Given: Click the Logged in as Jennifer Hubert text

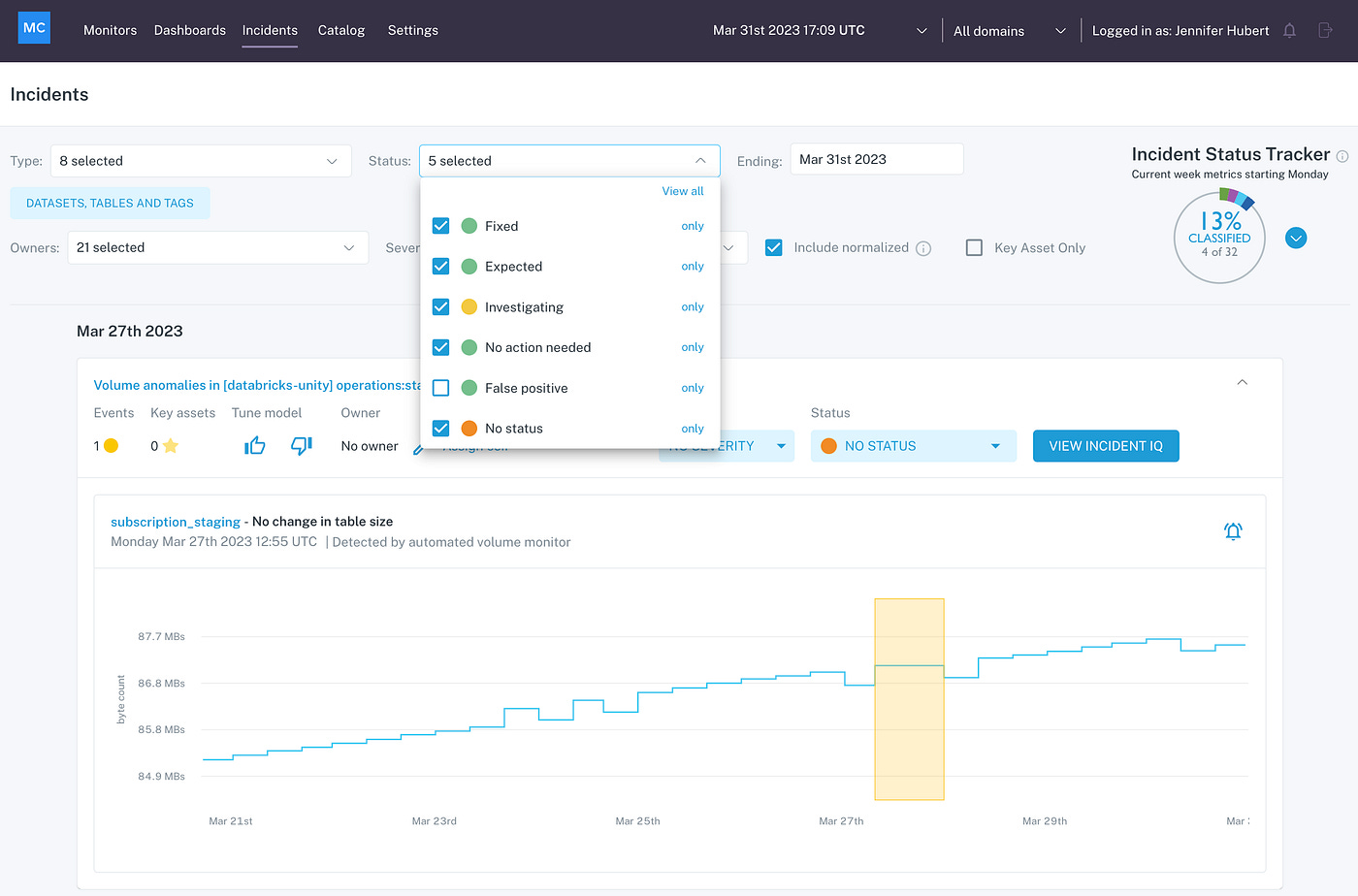Looking at the screenshot, I should tap(1180, 31).
